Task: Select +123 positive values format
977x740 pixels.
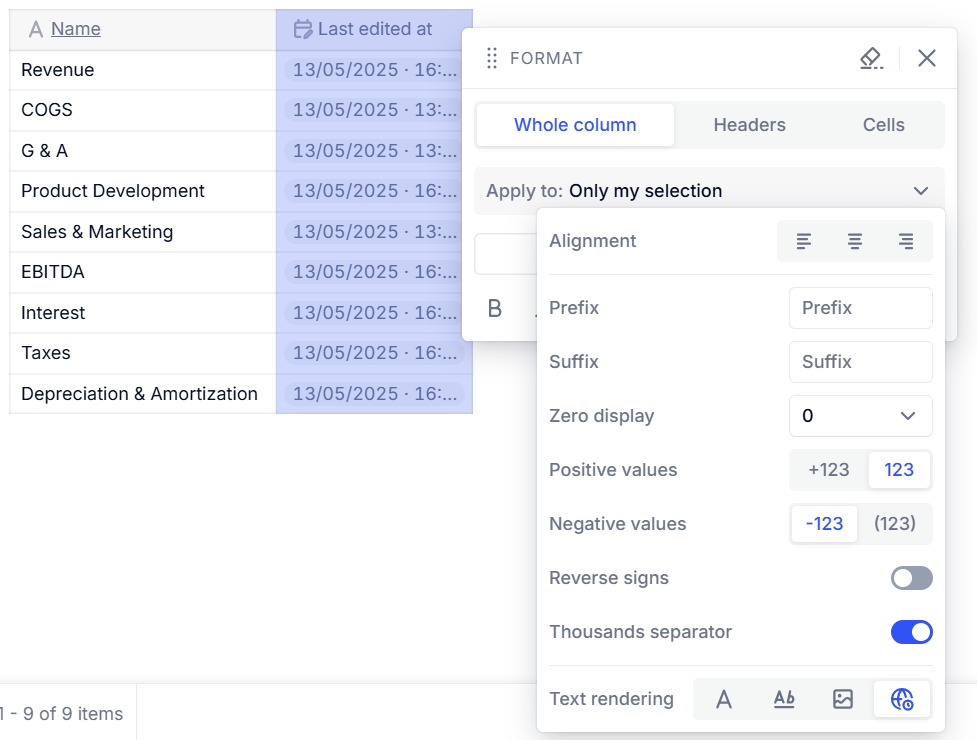Action: coord(829,470)
